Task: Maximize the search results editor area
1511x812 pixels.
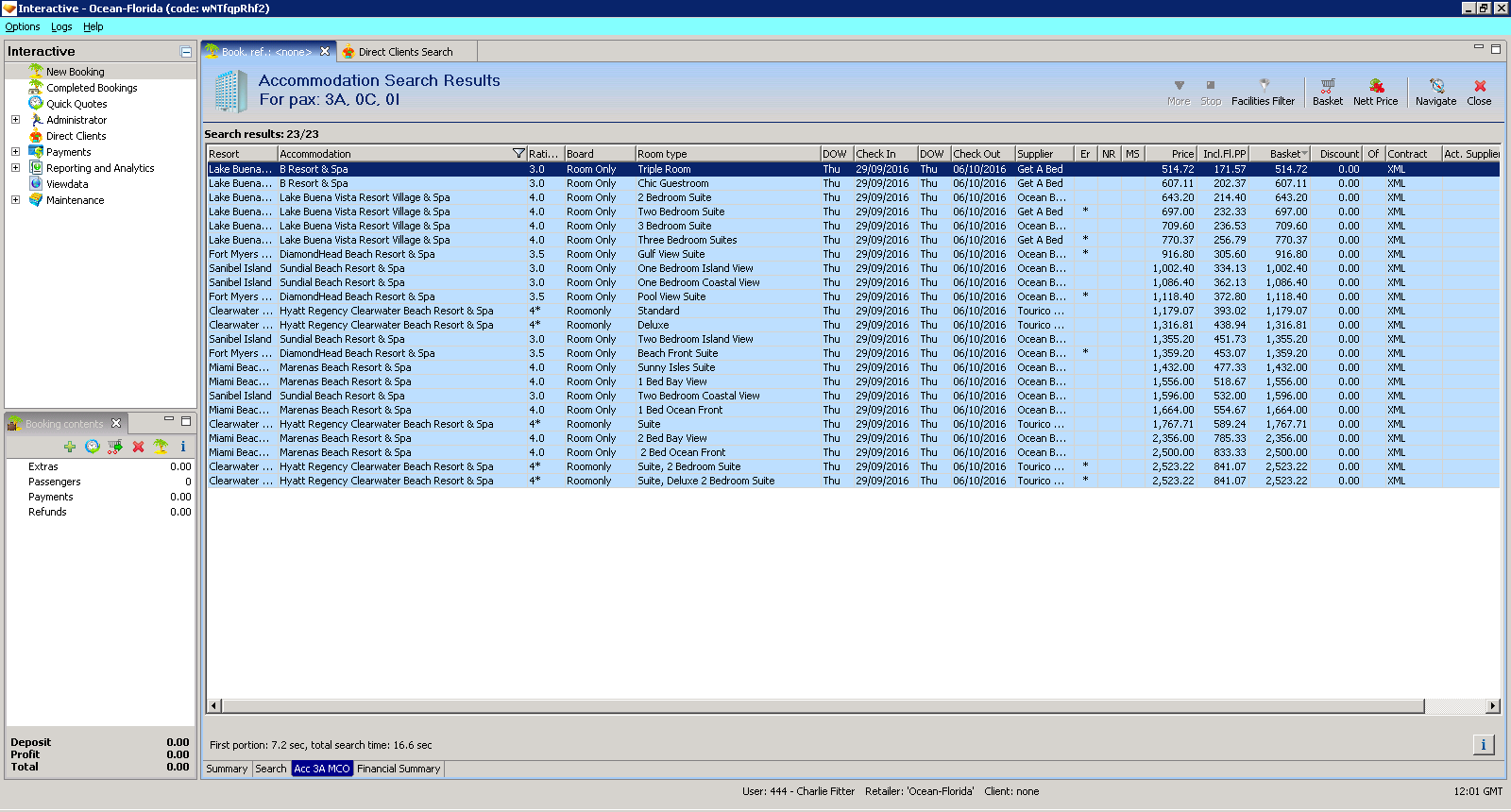Action: [1496, 48]
